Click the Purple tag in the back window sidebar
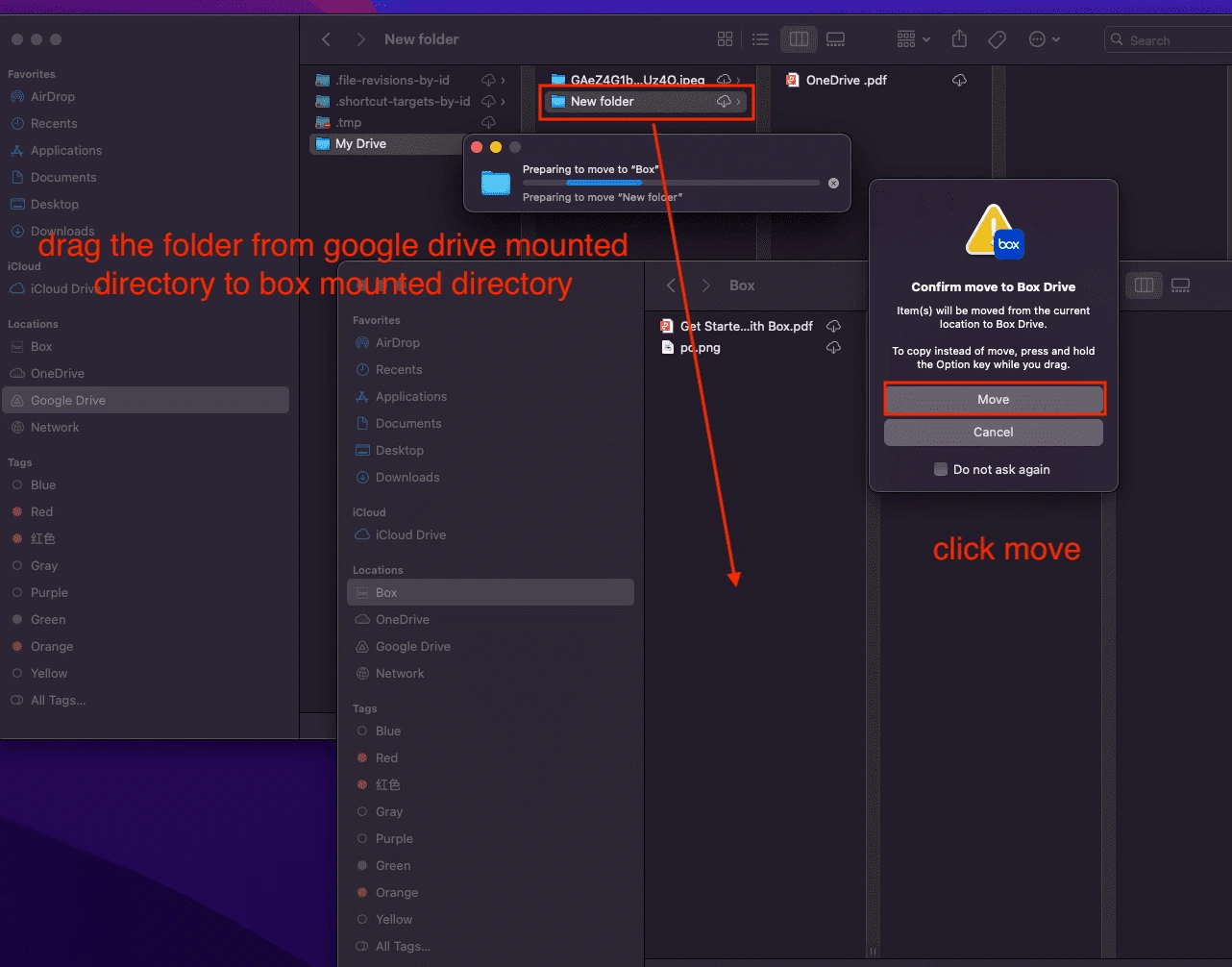This screenshot has width=1232, height=967. pyautogui.click(x=49, y=592)
